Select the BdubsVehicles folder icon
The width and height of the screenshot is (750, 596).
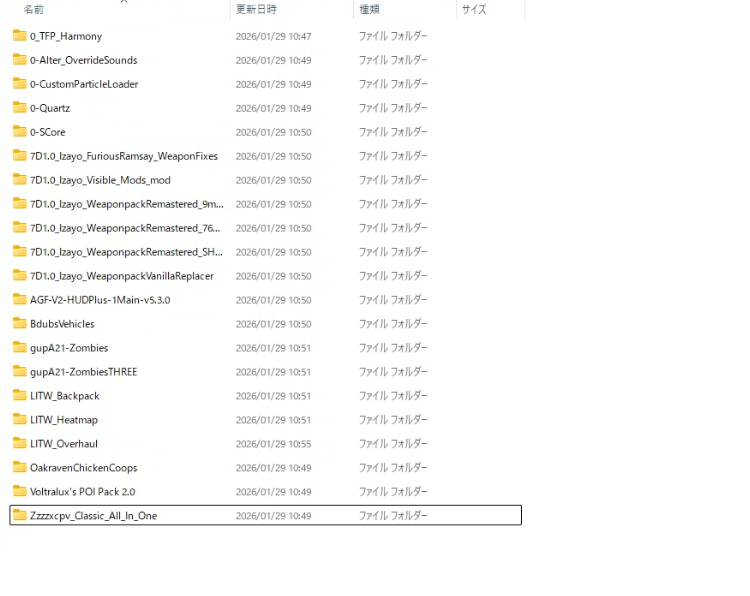[20, 324]
